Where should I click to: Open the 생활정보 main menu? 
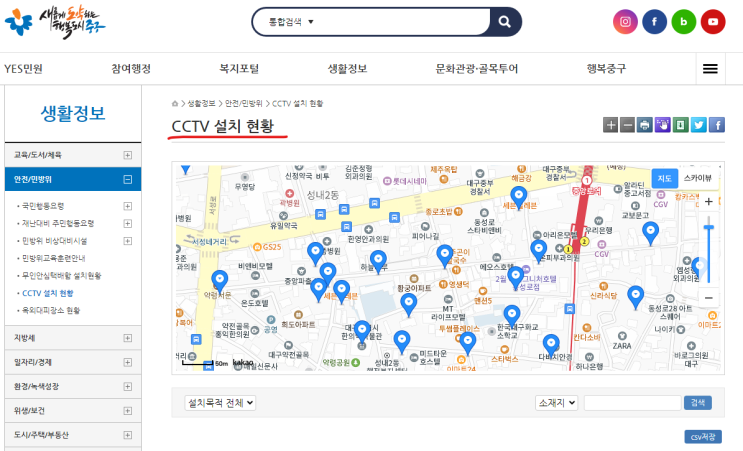coord(347,69)
